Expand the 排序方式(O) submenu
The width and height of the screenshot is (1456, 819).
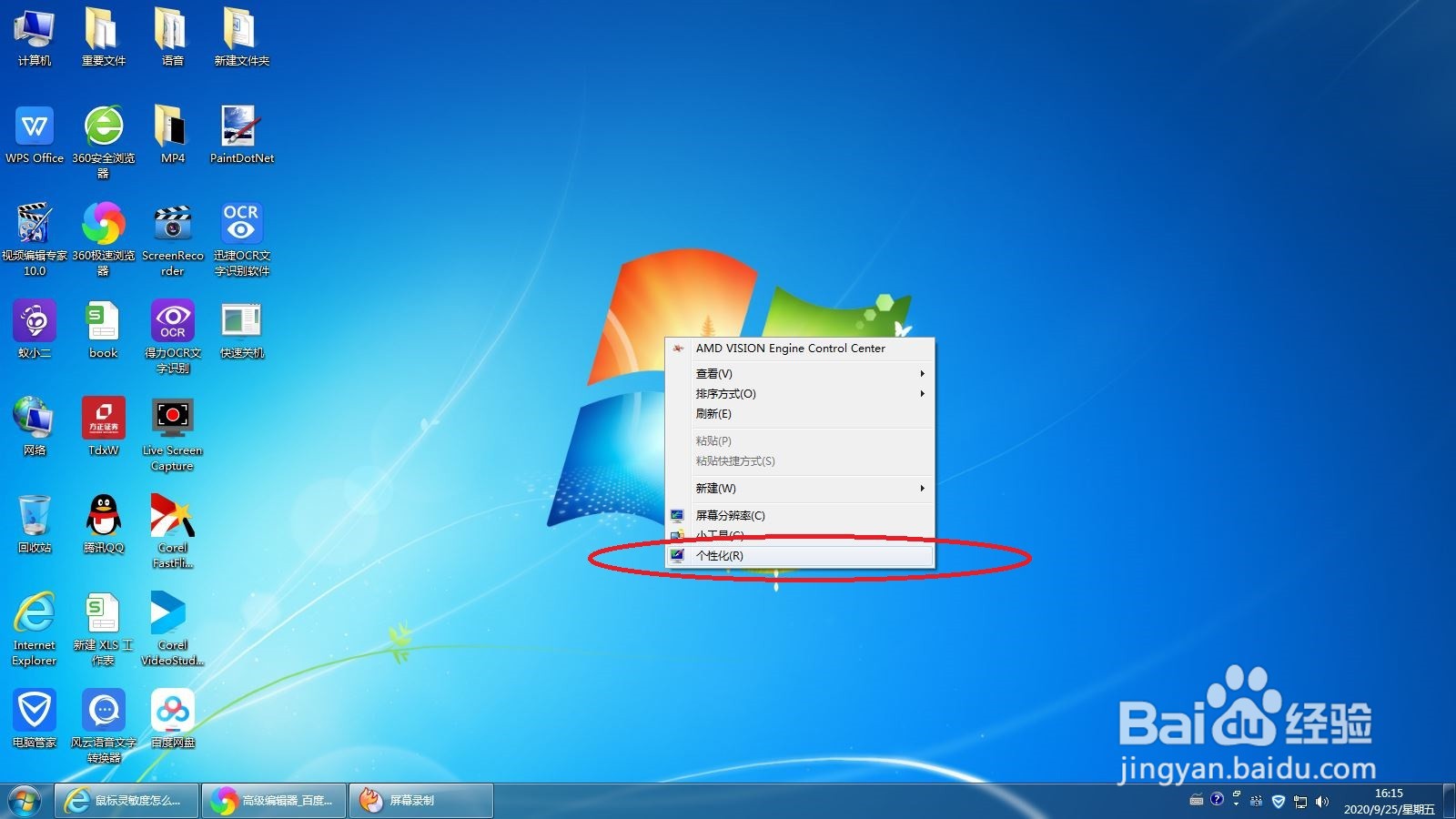pyautogui.click(x=800, y=393)
